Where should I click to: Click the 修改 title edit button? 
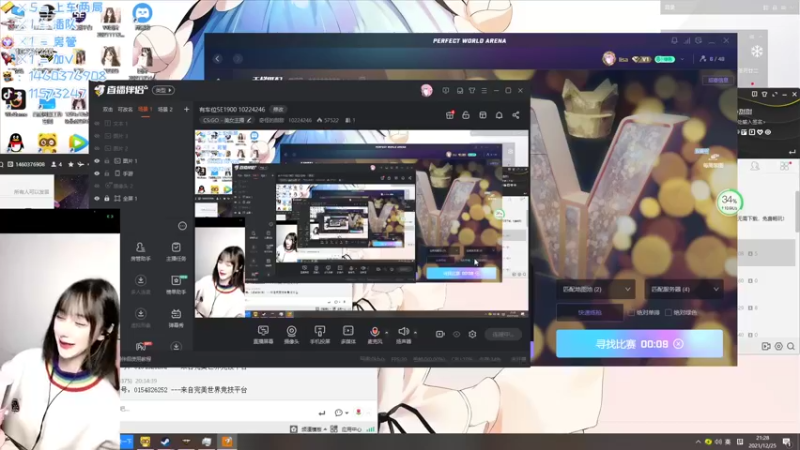278,109
